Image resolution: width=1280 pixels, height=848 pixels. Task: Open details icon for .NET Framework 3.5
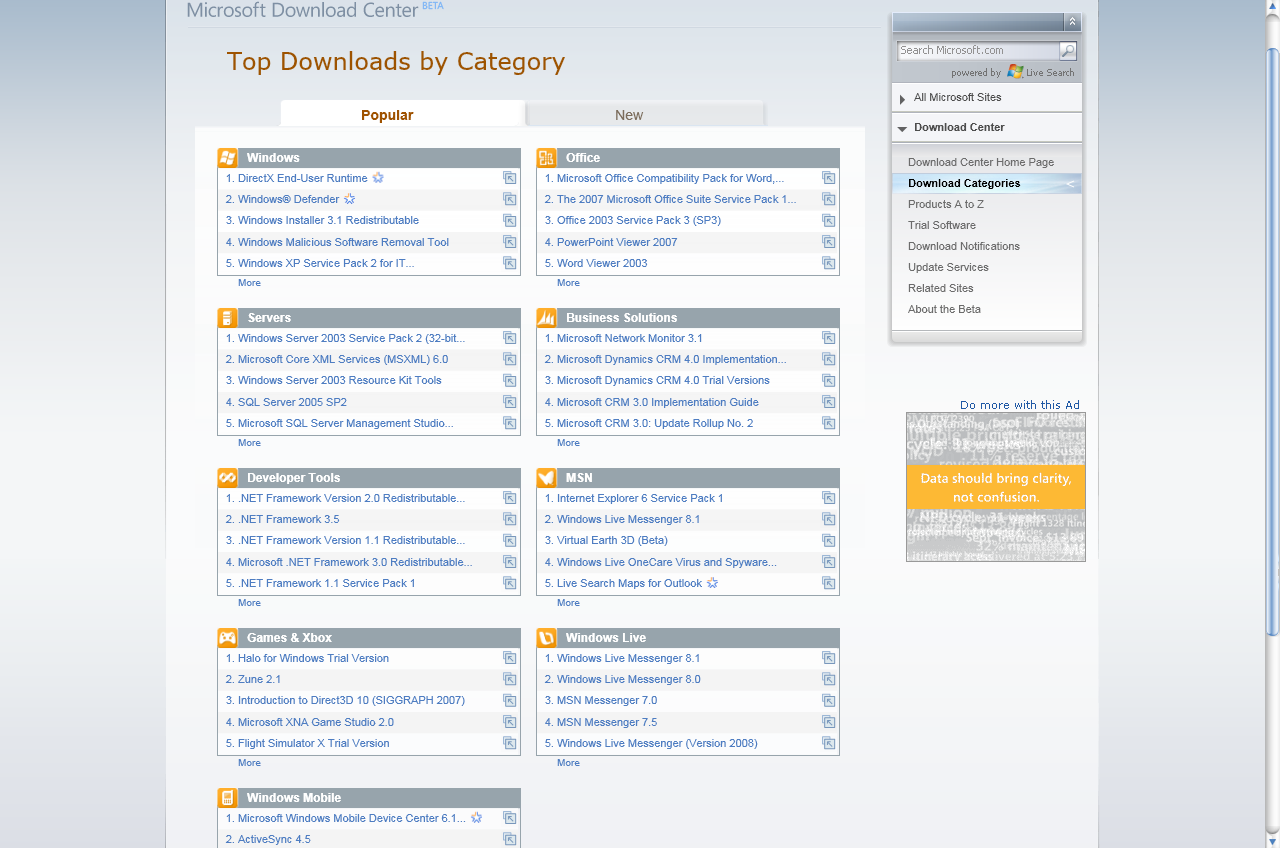click(x=510, y=519)
